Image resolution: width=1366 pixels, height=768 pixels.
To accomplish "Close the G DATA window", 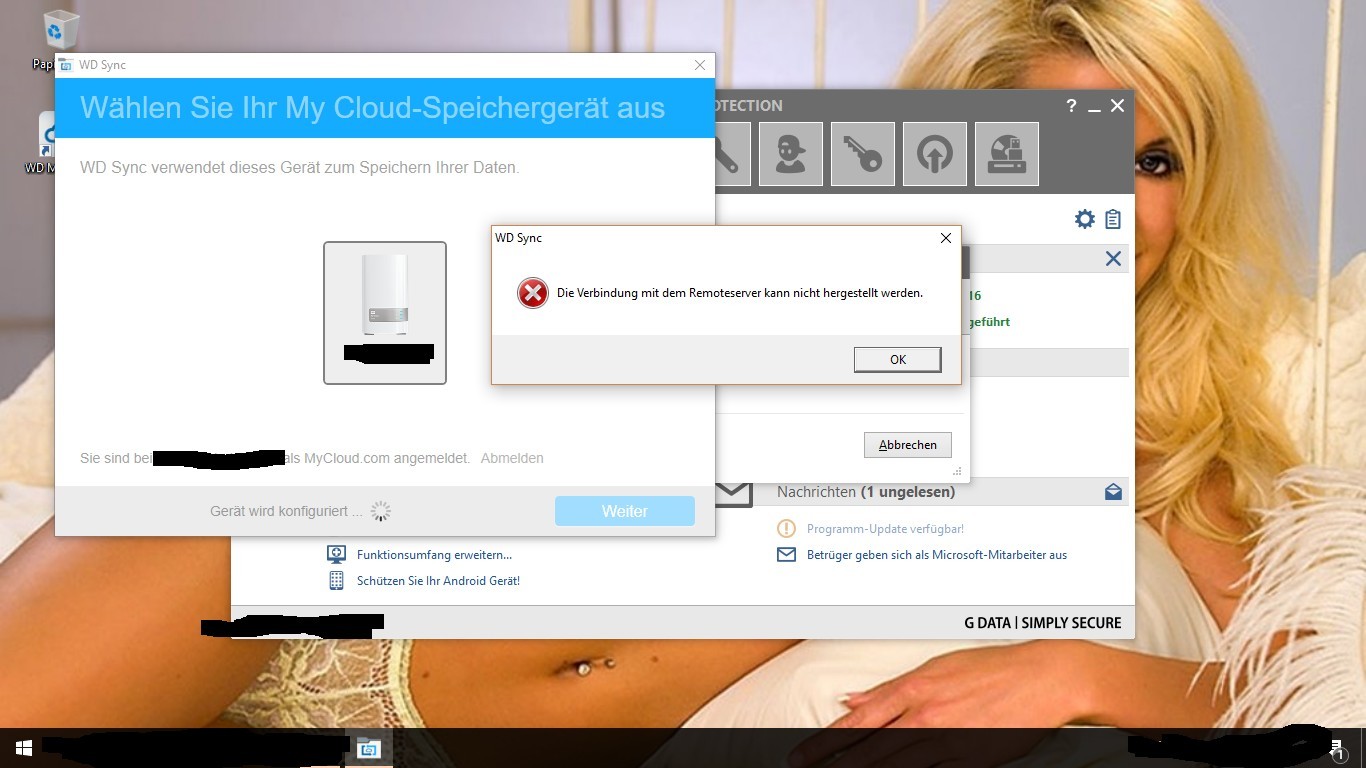I will click(x=1118, y=106).
